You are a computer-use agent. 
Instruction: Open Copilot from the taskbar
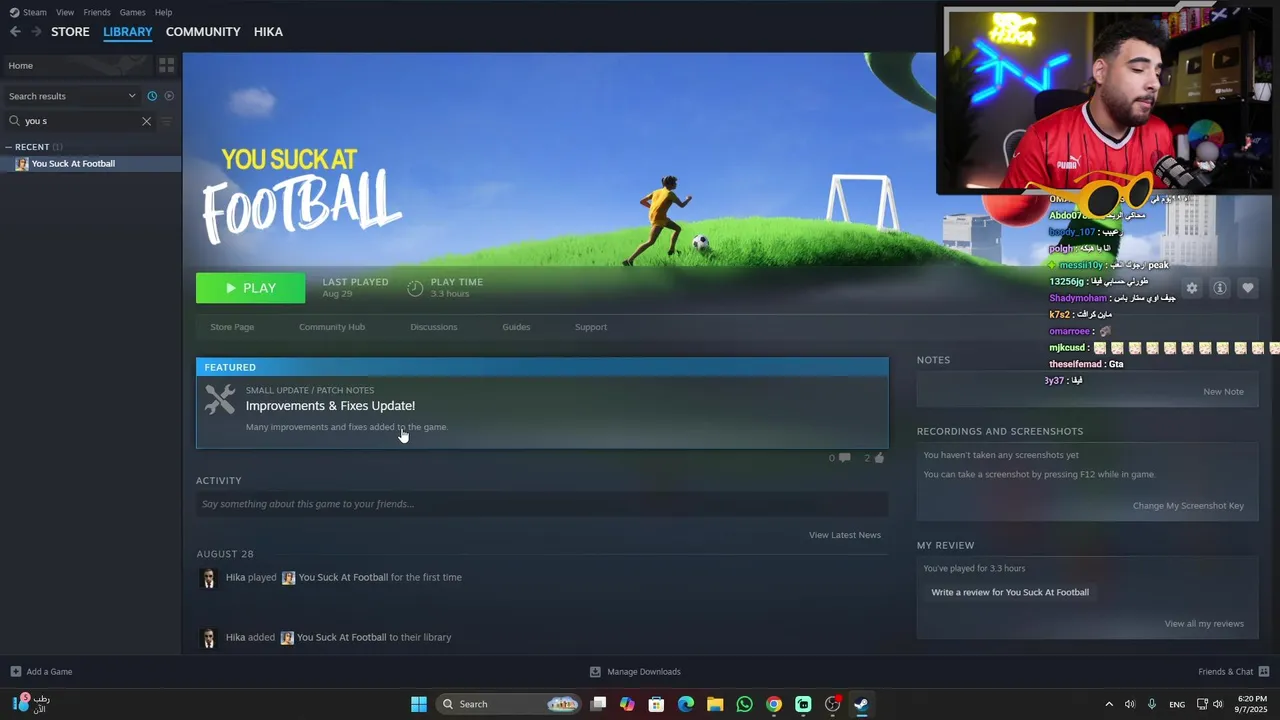[627, 704]
